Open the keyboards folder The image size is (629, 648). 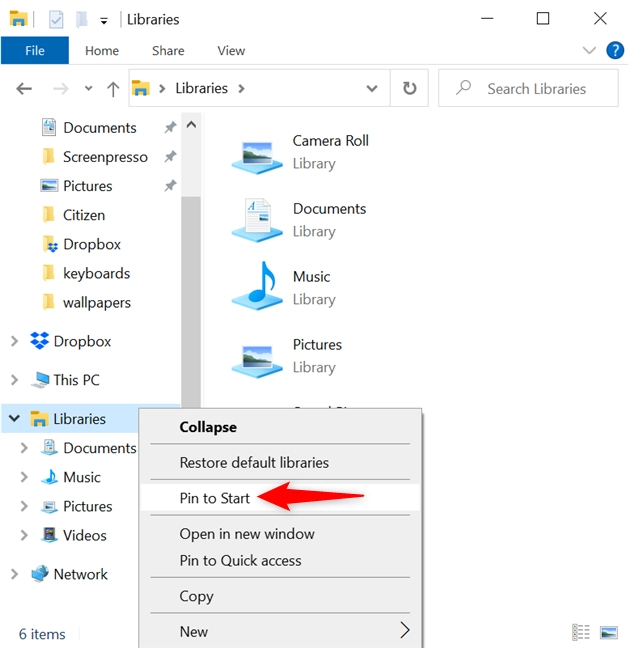(x=96, y=273)
